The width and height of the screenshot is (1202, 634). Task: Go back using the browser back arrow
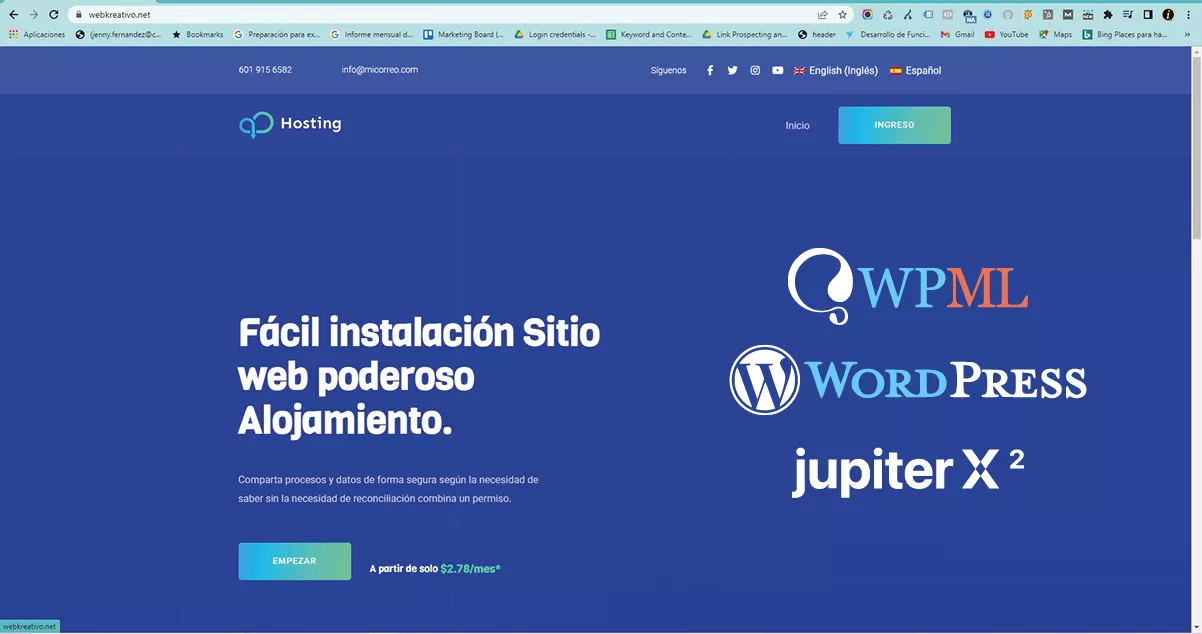click(13, 15)
